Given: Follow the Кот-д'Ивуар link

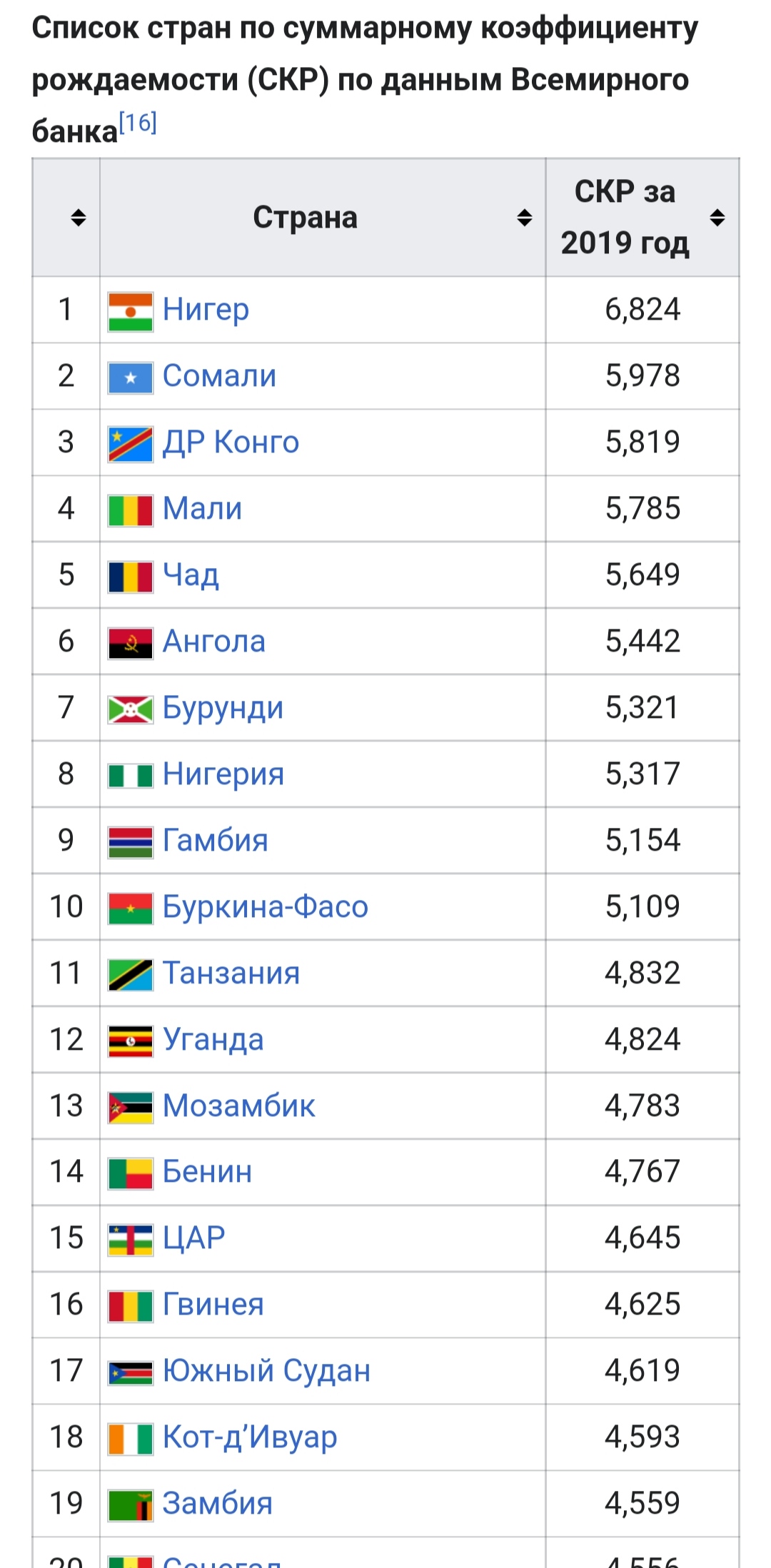Looking at the screenshot, I should tap(249, 1437).
